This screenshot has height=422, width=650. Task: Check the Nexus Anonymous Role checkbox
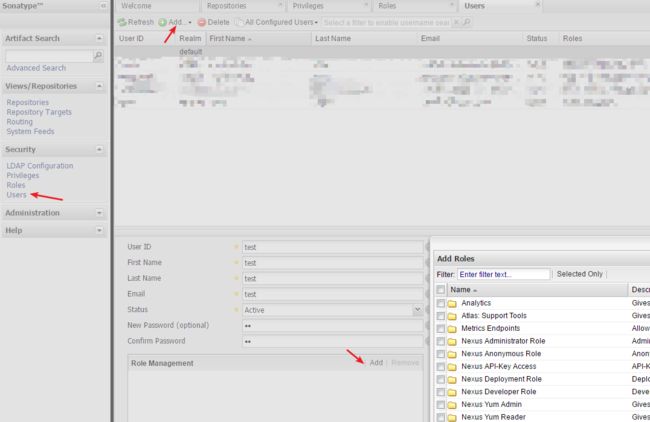[440, 354]
